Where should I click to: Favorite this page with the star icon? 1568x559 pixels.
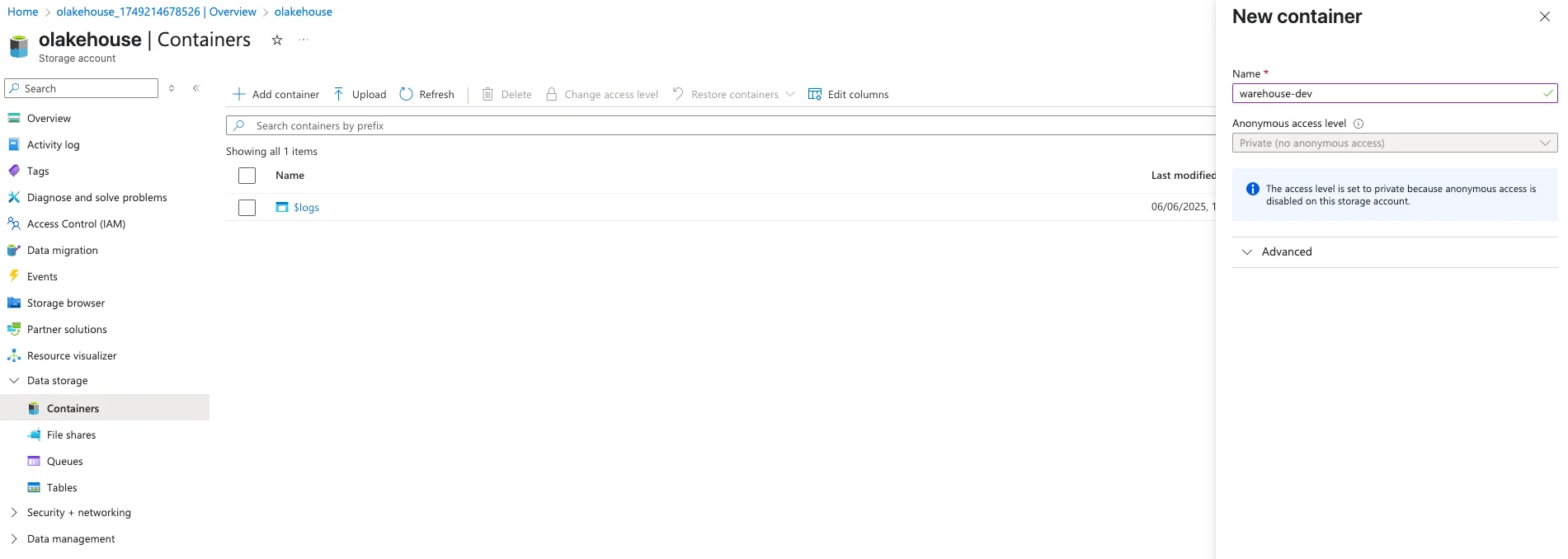(277, 40)
